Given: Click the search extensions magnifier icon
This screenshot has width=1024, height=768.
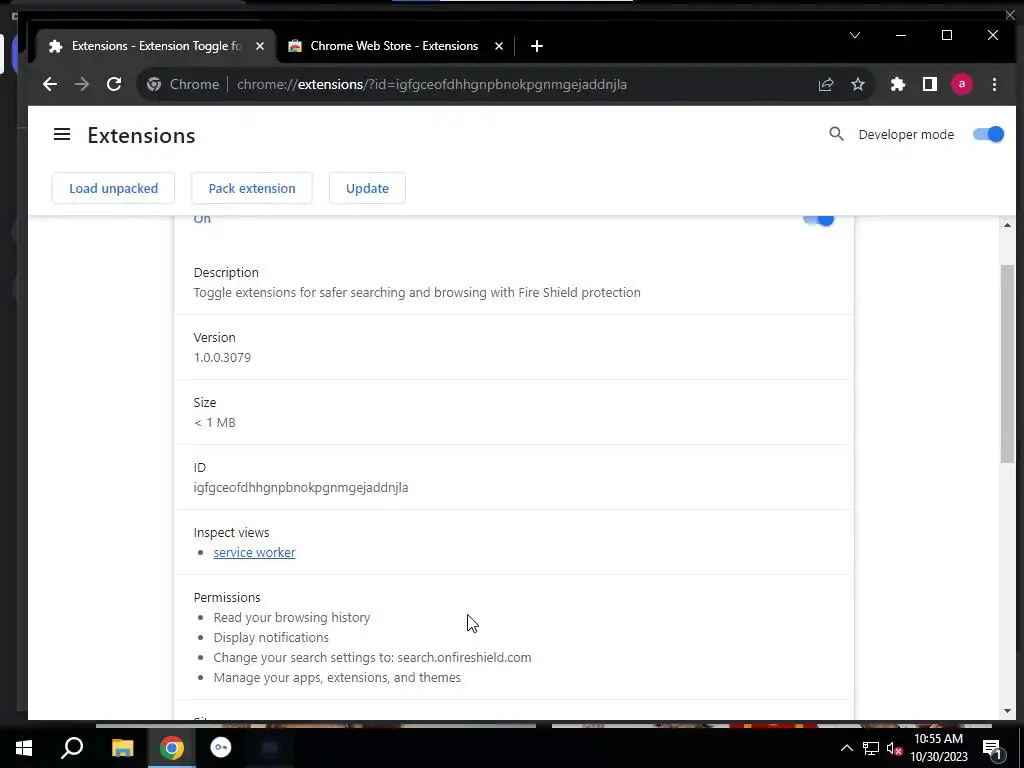Looking at the screenshot, I should click(x=836, y=135).
